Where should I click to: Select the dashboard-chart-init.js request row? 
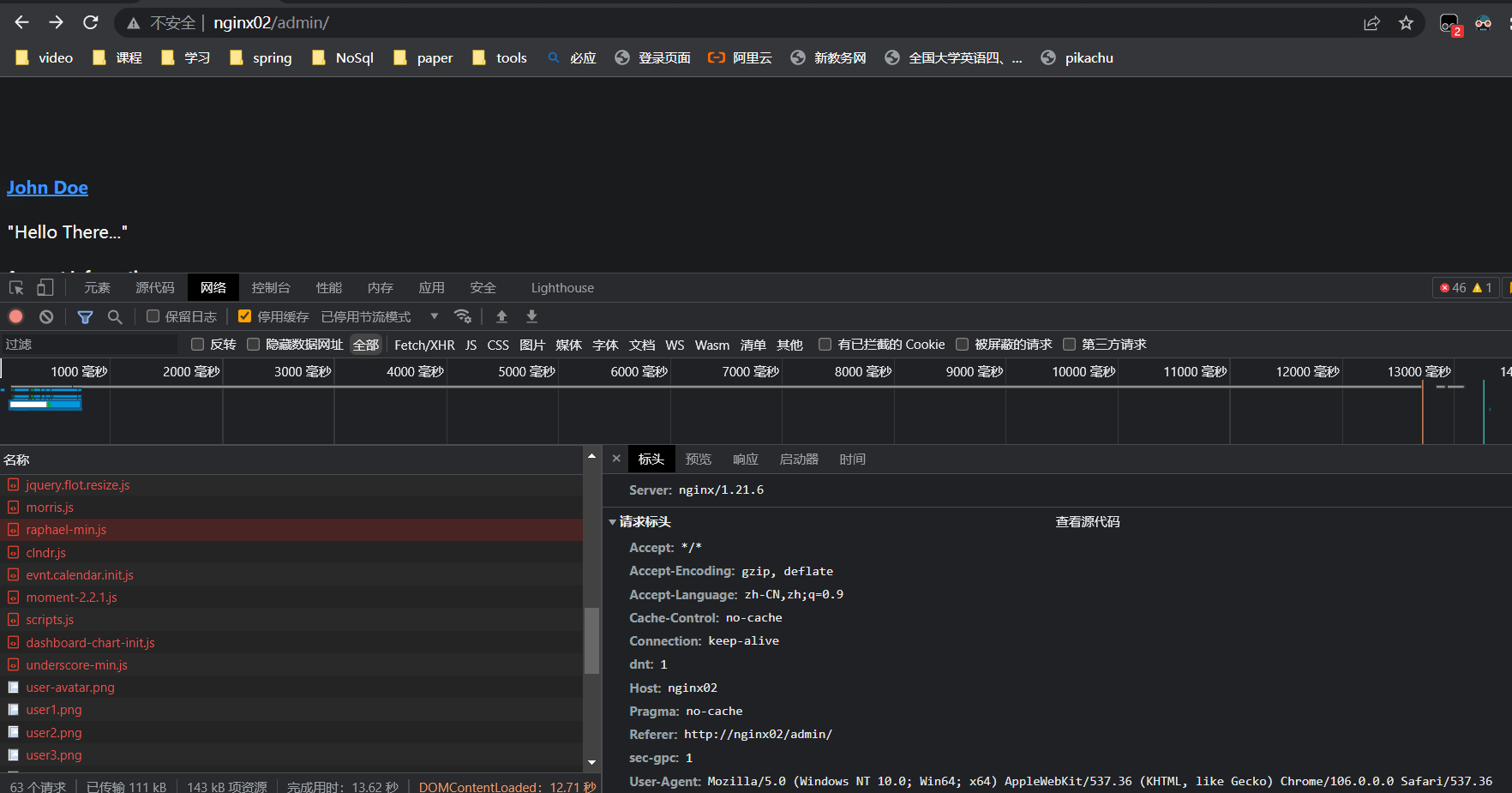pyautogui.click(x=291, y=643)
